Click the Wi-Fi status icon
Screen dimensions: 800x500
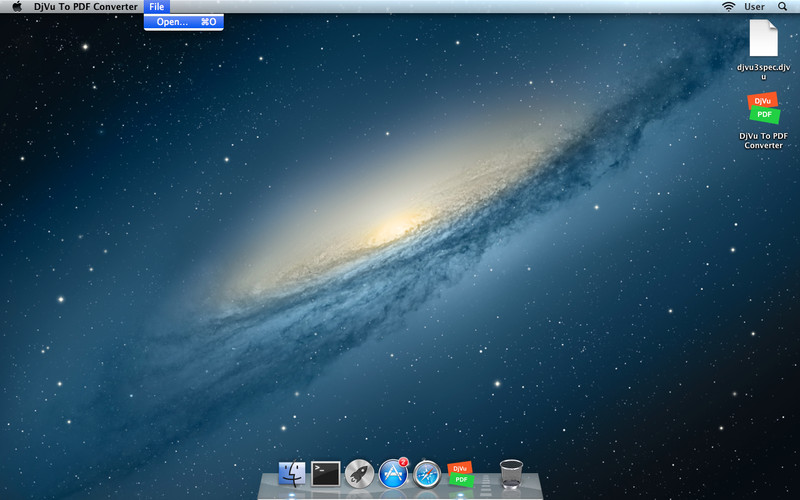point(729,7)
